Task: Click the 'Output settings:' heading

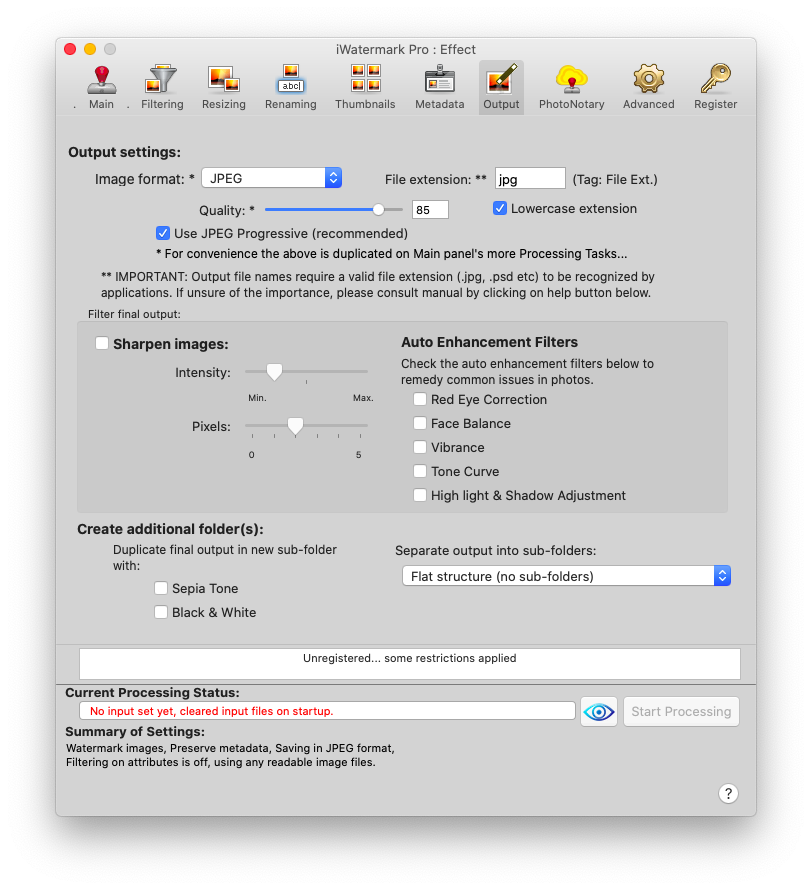Action: pos(124,152)
